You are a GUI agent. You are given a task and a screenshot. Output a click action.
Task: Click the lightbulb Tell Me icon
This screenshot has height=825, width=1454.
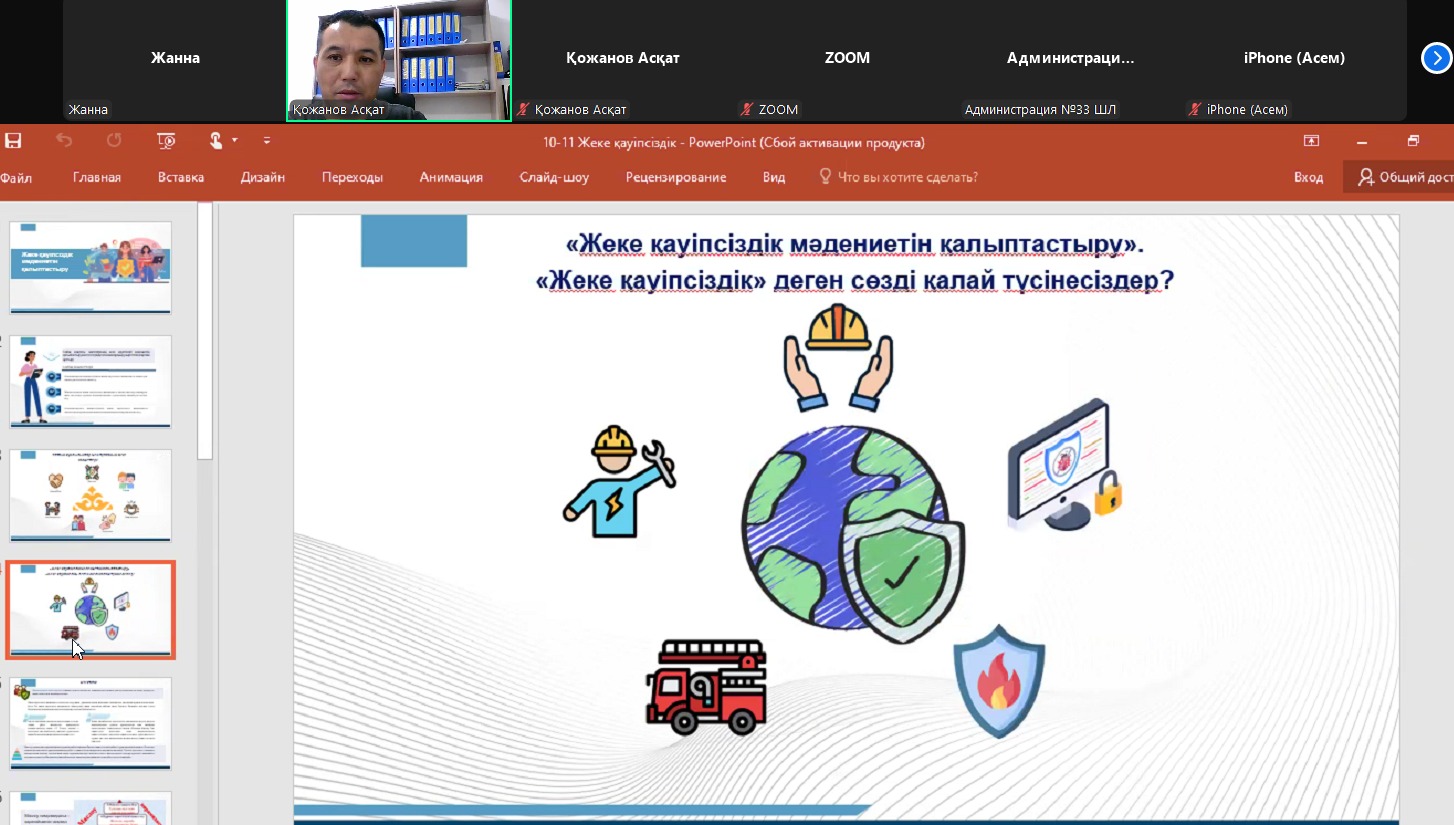pyautogui.click(x=825, y=176)
